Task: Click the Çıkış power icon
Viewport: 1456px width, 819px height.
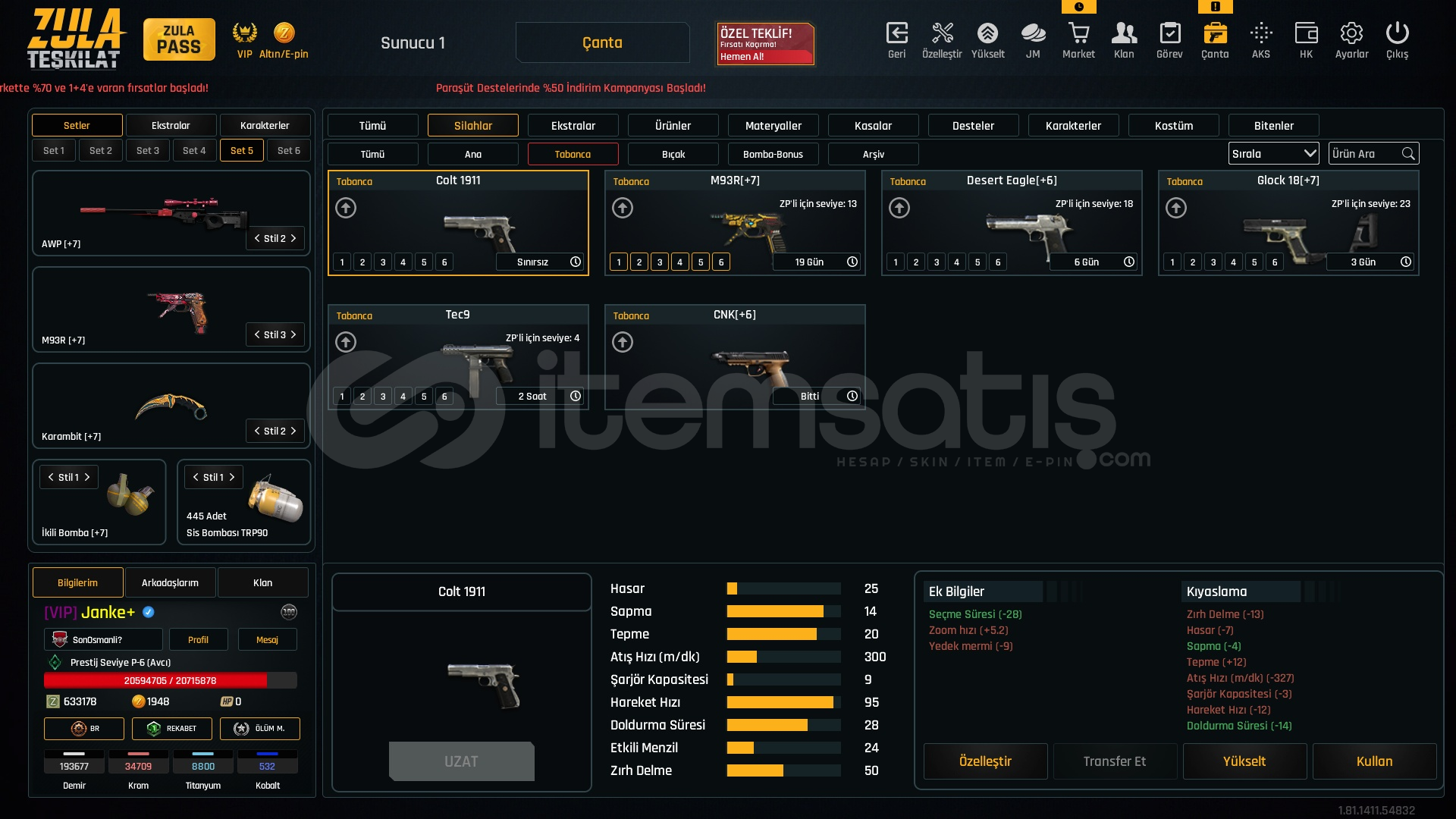Action: pos(1397,33)
